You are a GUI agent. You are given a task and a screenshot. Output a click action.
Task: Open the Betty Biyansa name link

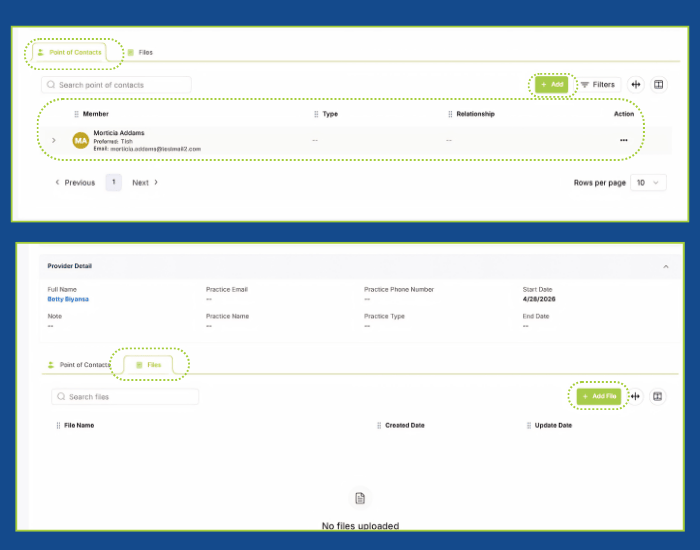click(x=68, y=299)
